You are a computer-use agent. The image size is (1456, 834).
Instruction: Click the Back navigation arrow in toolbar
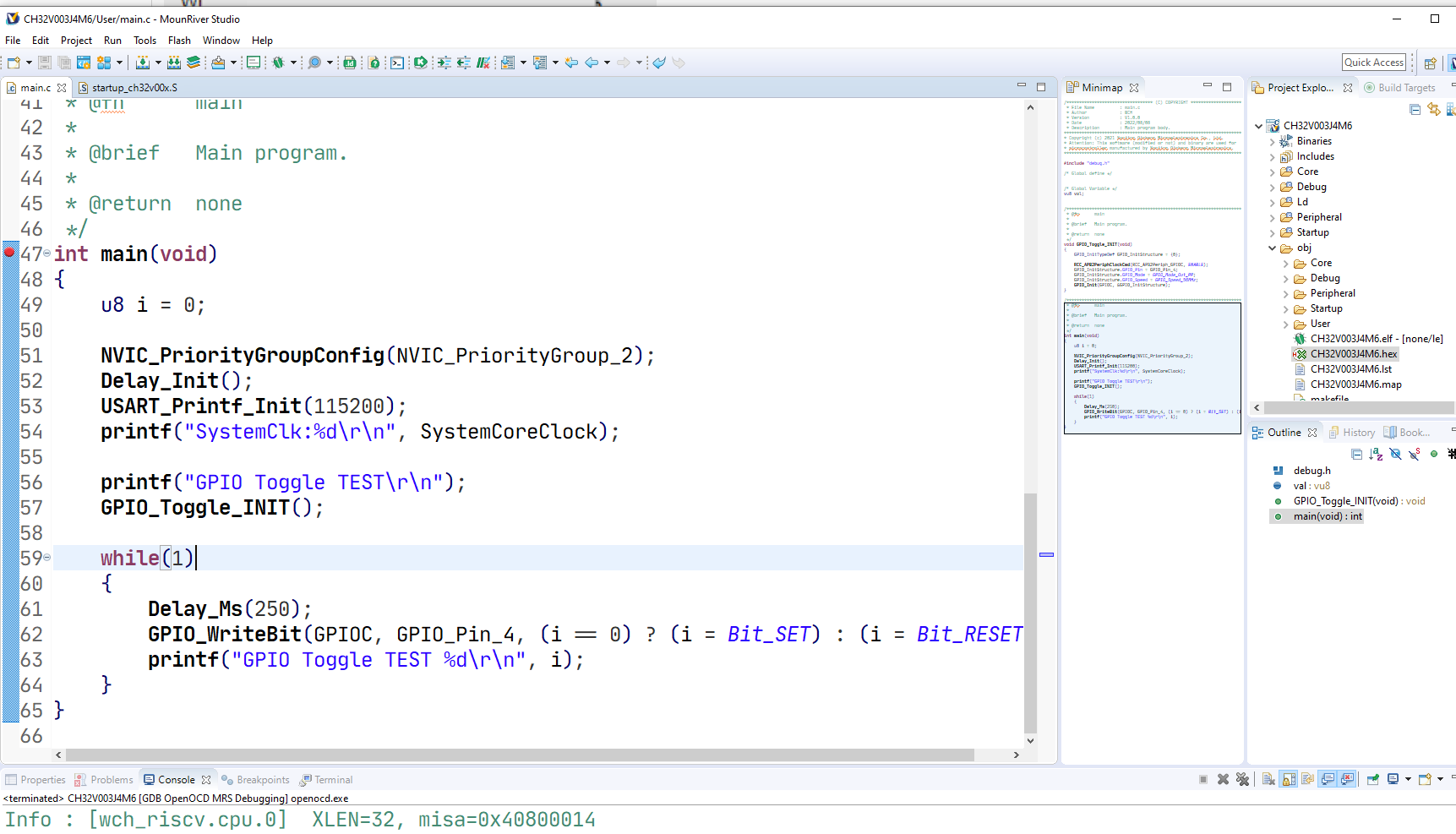[x=592, y=63]
